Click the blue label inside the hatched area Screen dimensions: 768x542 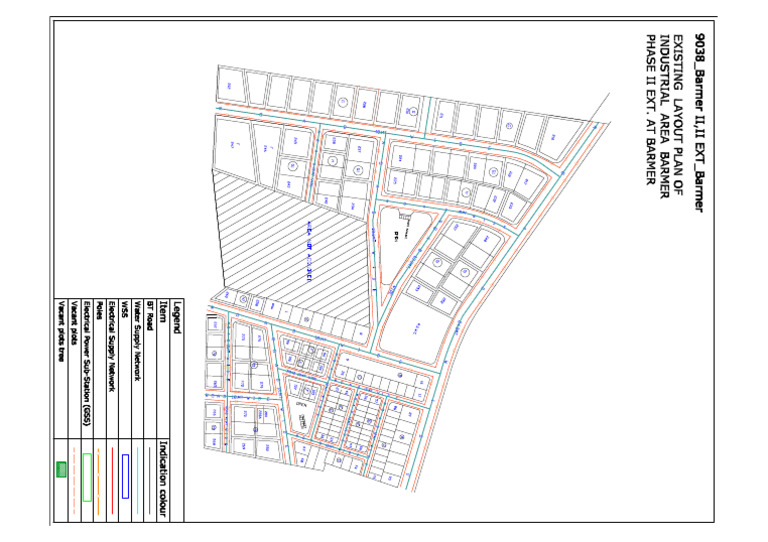click(x=309, y=253)
